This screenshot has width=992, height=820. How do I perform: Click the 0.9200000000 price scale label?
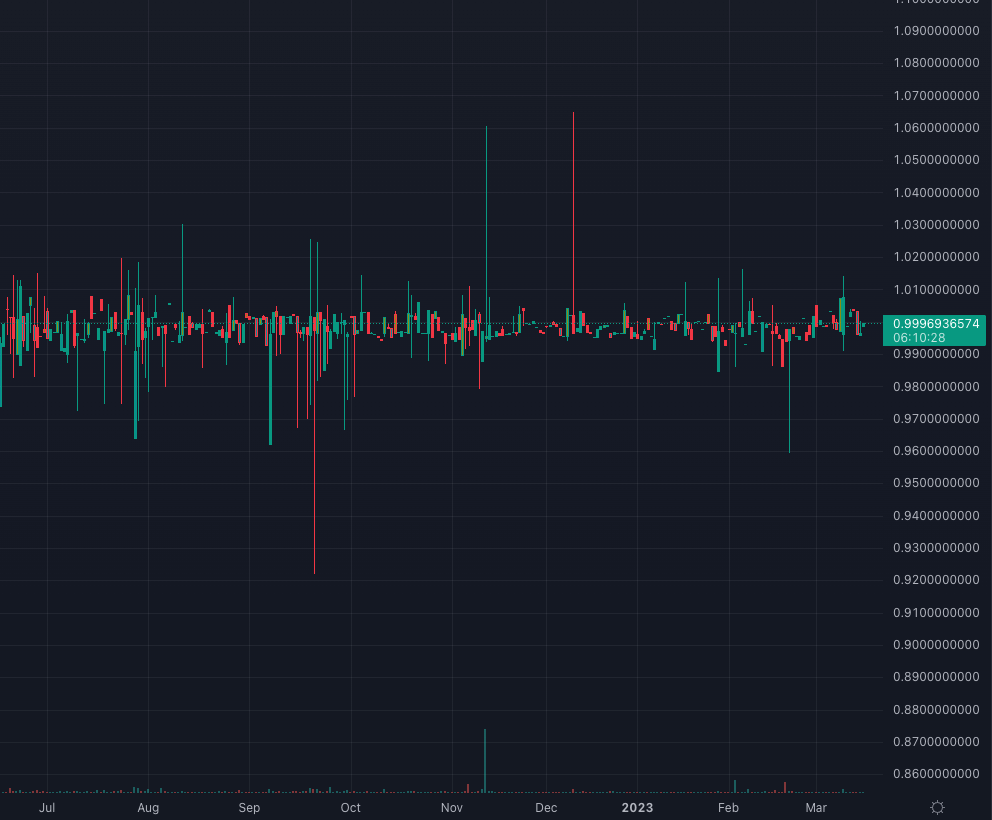point(936,580)
